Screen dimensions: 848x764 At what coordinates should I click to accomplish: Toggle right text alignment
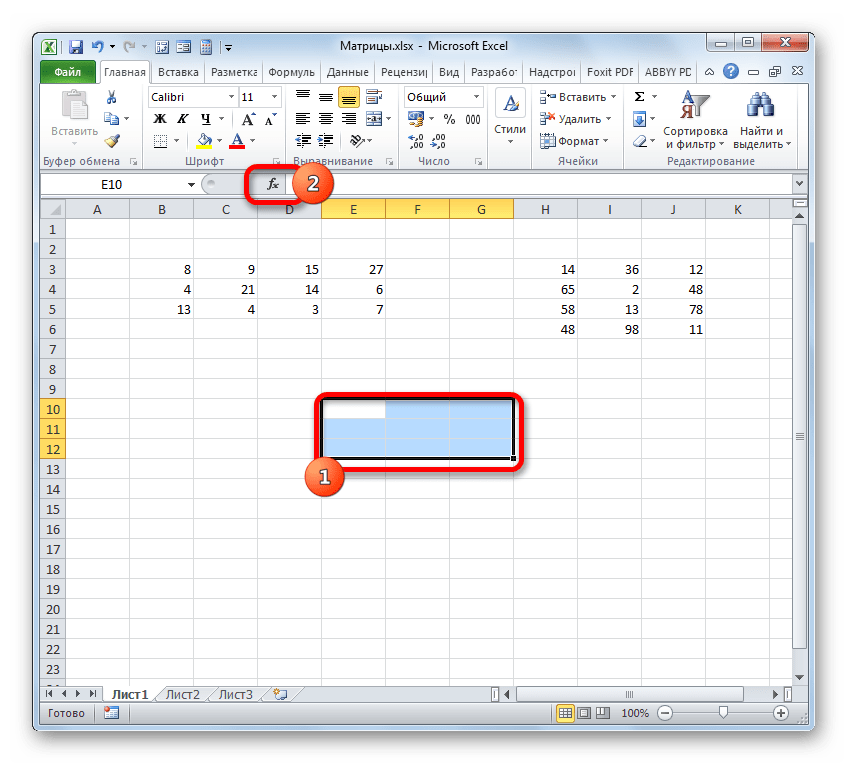(349, 118)
